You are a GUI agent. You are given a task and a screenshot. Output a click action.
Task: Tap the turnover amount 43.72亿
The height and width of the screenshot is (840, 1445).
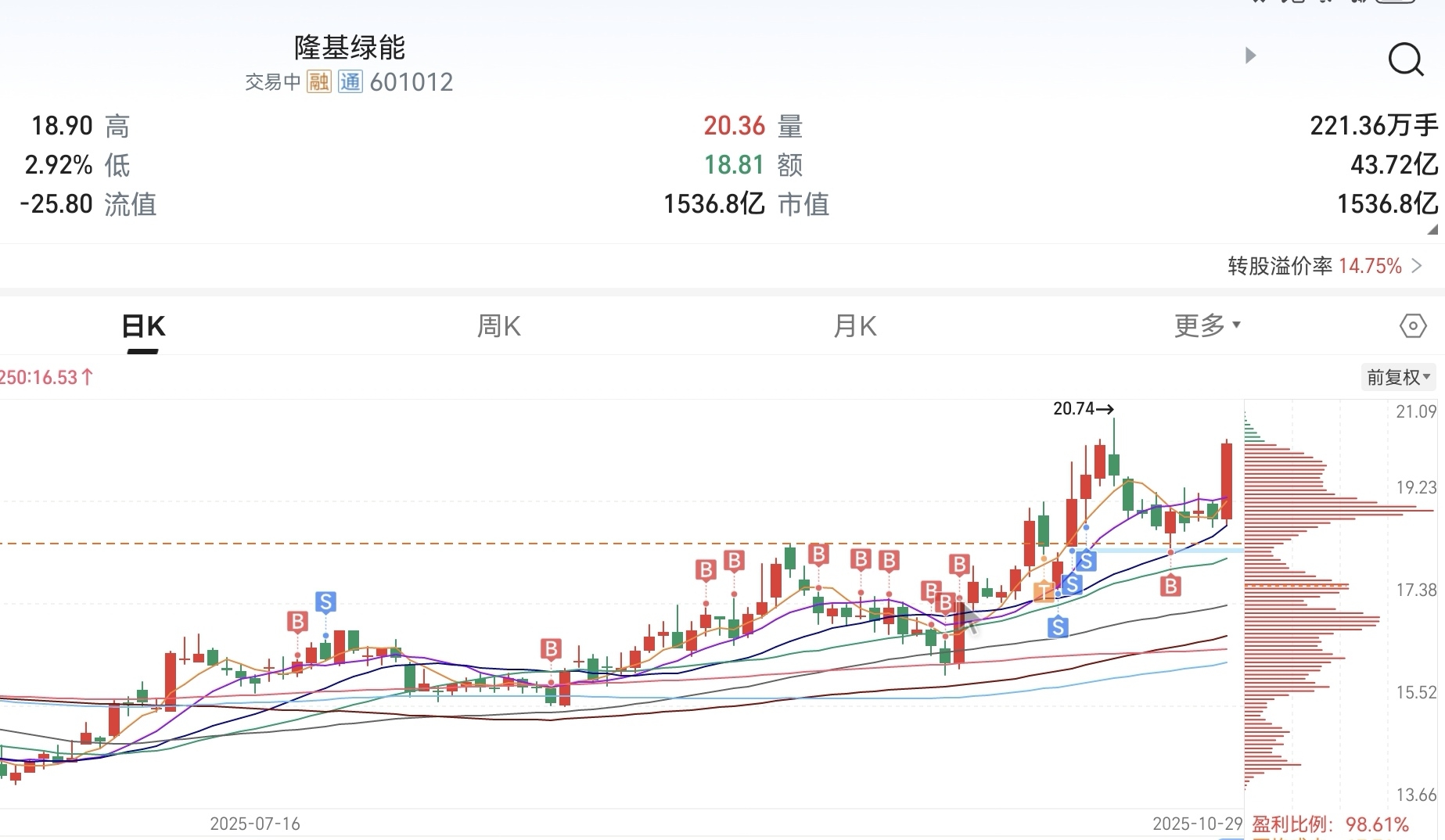tap(1394, 165)
